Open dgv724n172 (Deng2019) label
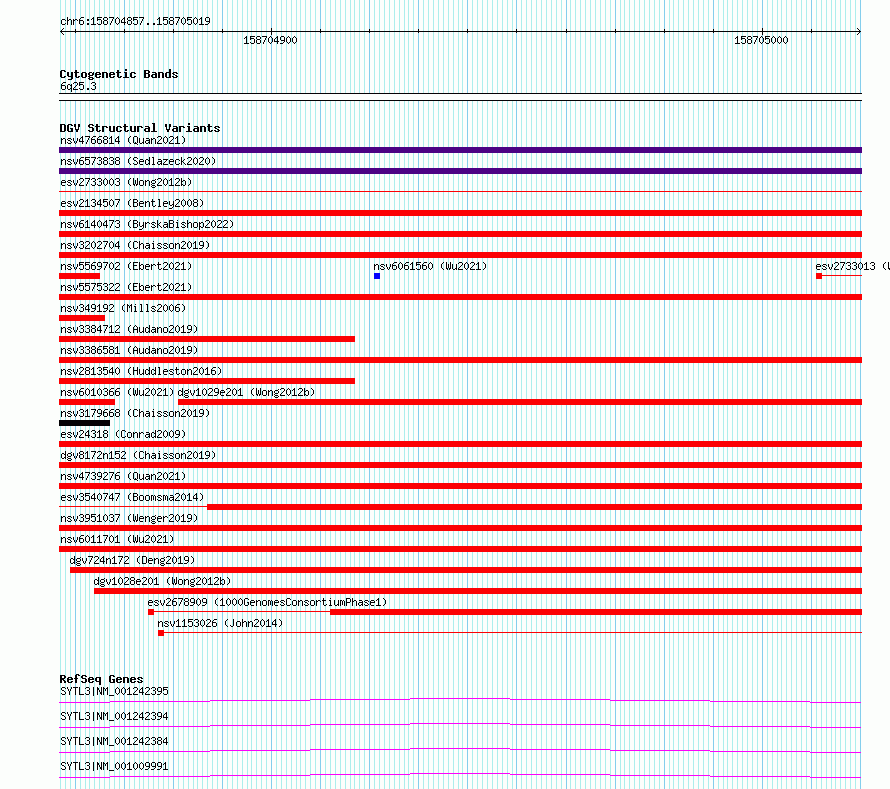890x789 pixels. pos(132,560)
